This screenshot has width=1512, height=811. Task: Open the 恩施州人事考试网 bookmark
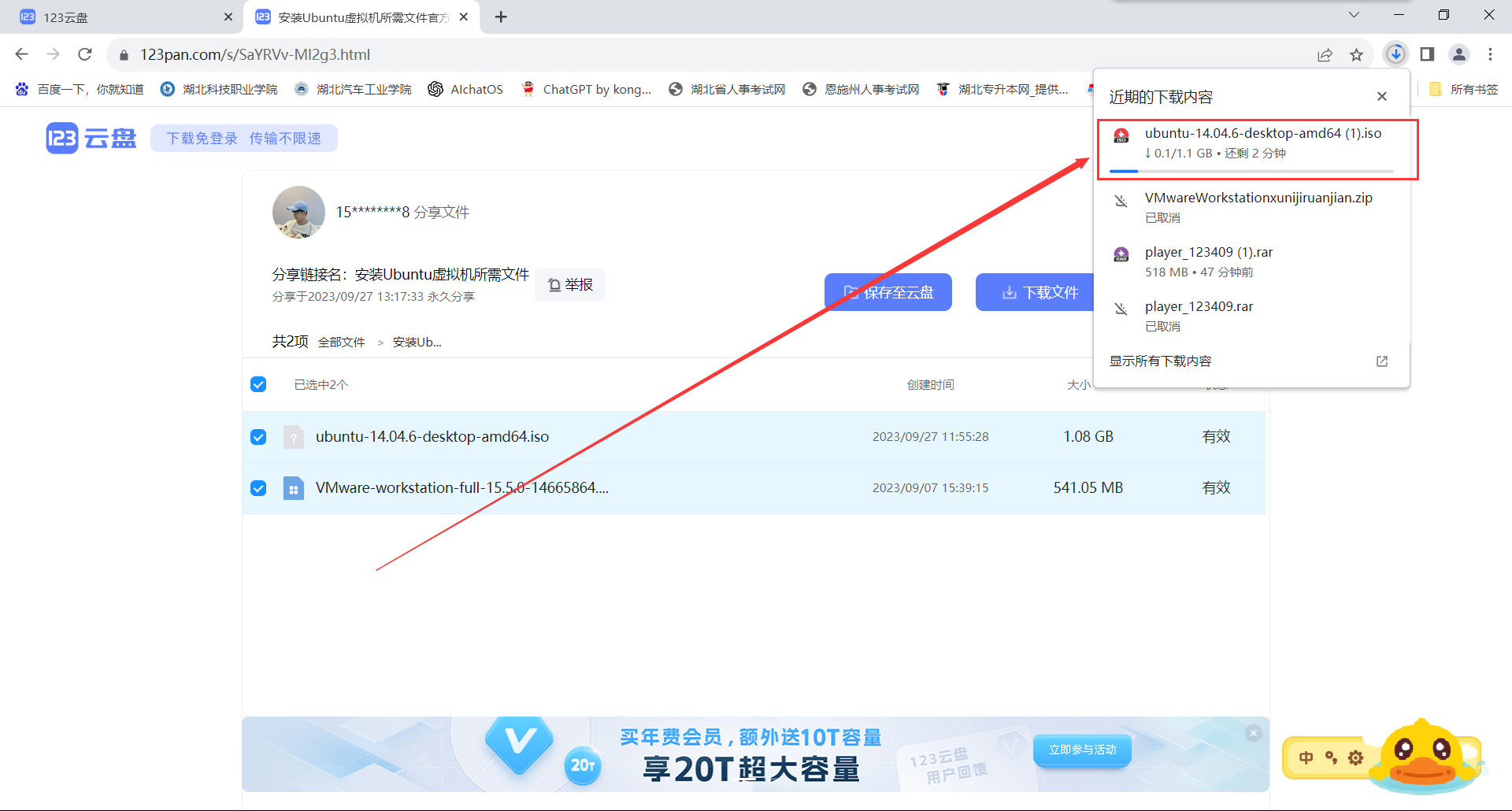click(x=861, y=89)
